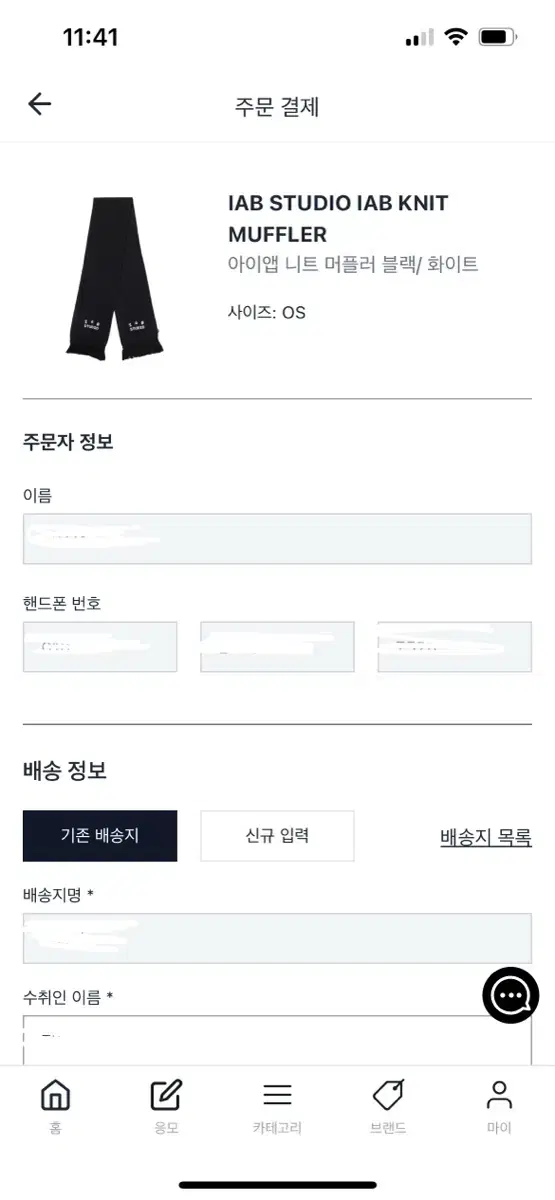
Task: Open the 브랜드 tag icon
Action: coord(388,1096)
